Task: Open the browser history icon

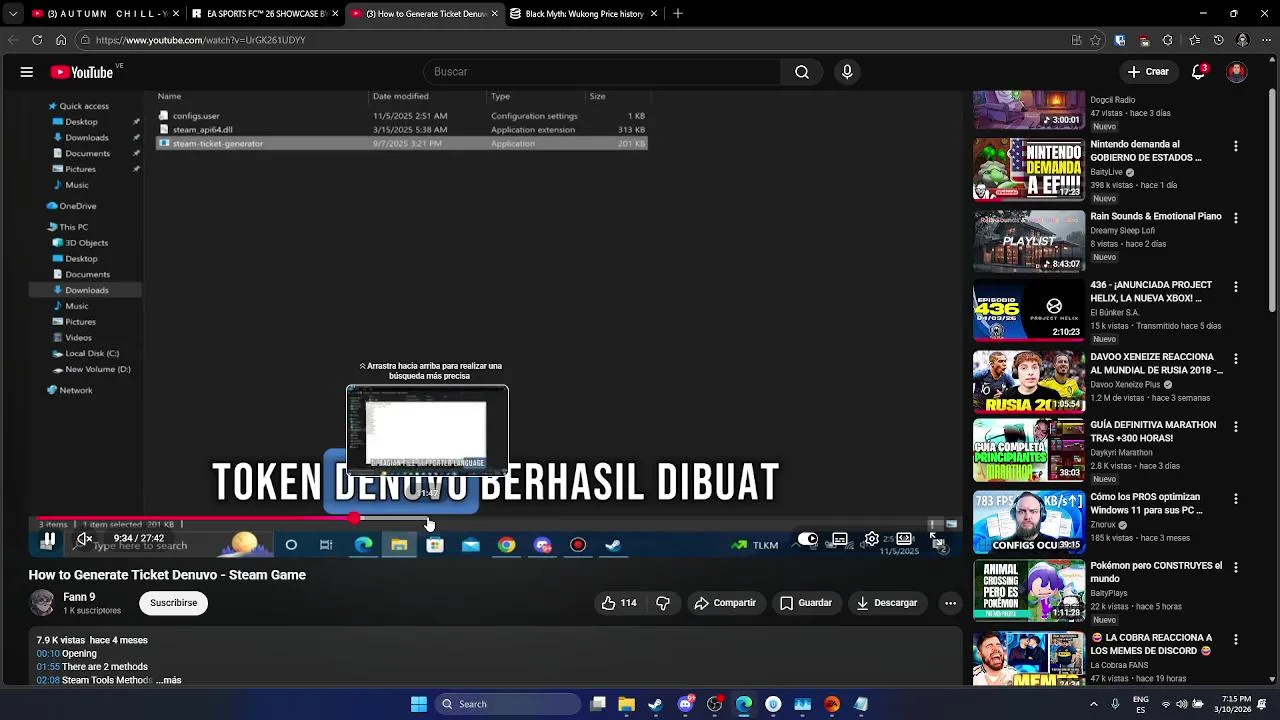Action: coord(1218,40)
